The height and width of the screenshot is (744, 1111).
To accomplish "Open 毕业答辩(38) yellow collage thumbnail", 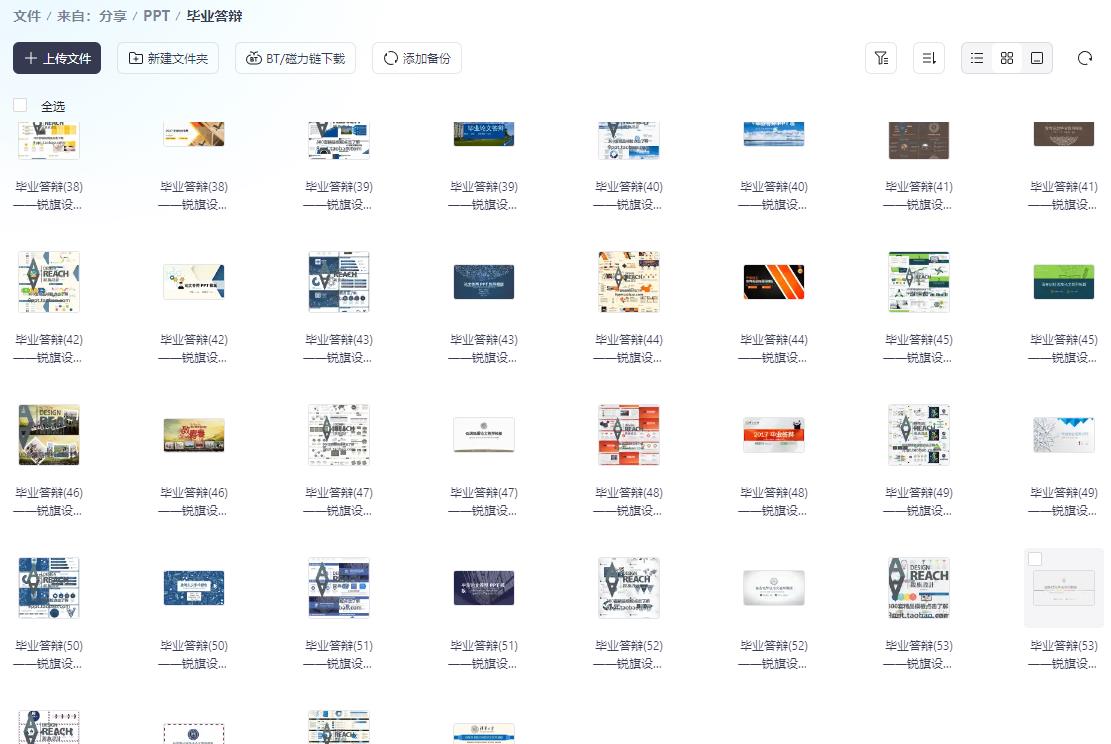I will tap(49, 140).
